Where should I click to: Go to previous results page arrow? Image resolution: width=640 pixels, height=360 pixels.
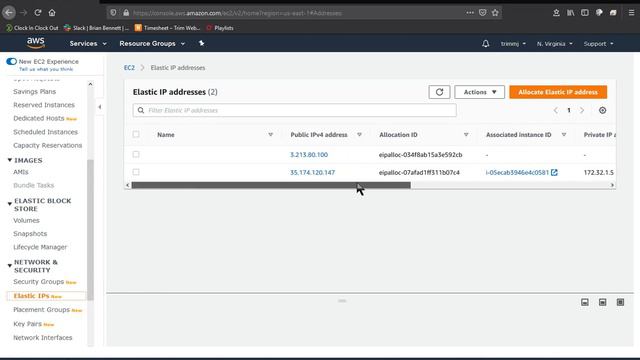click(556, 110)
